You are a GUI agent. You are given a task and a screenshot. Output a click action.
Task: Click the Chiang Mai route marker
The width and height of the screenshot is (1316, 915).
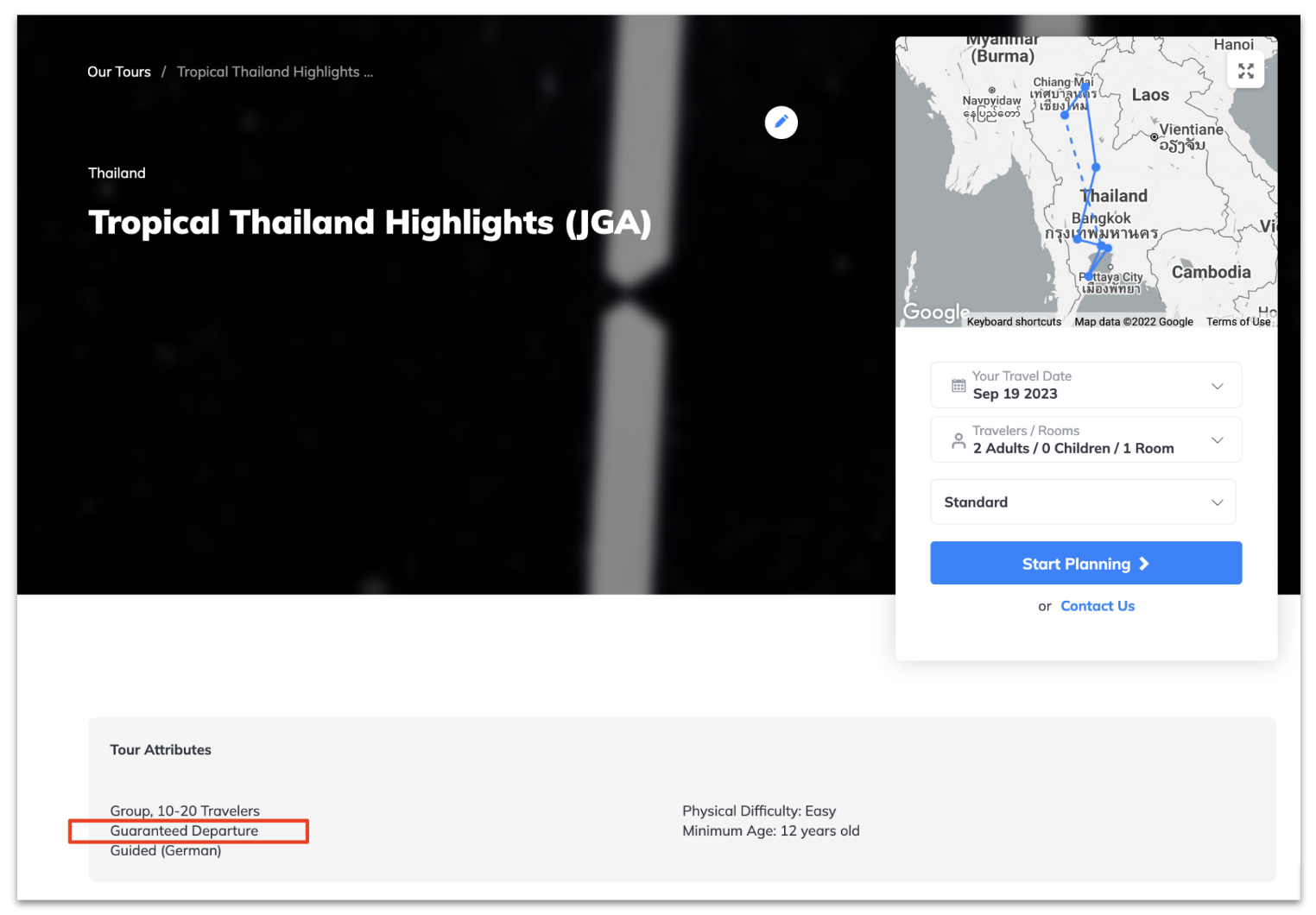coord(1065,115)
